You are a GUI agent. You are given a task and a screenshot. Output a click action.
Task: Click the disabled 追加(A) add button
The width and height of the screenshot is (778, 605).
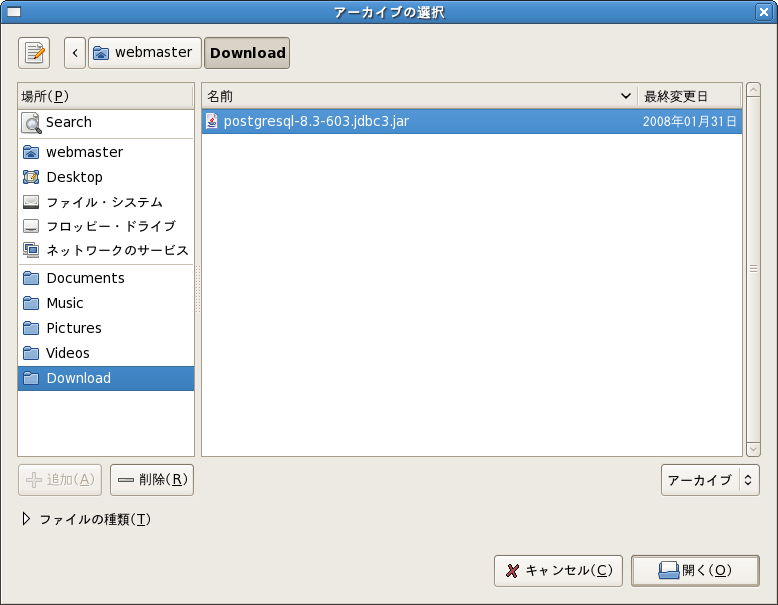60,480
